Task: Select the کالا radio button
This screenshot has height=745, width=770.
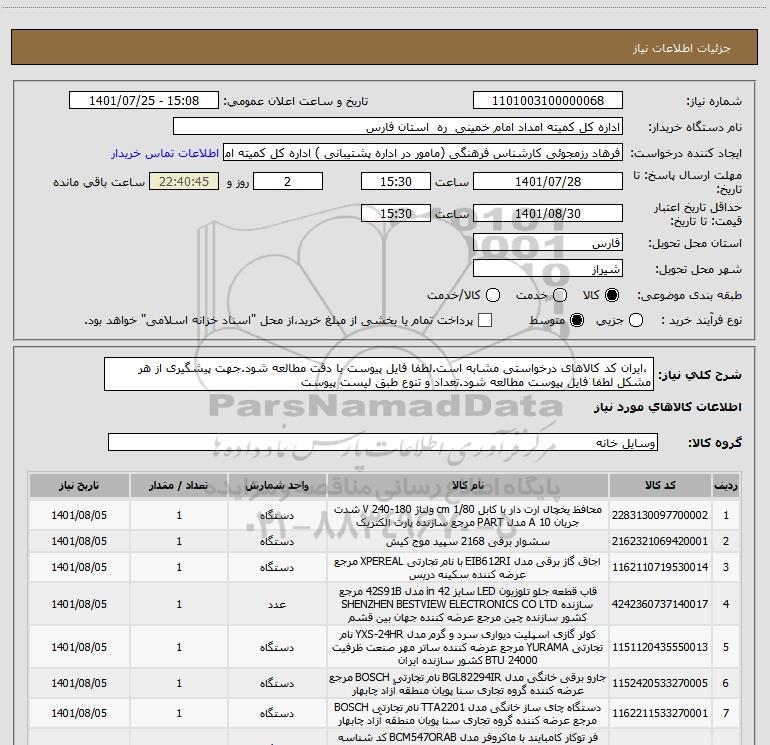Action: coord(612,295)
